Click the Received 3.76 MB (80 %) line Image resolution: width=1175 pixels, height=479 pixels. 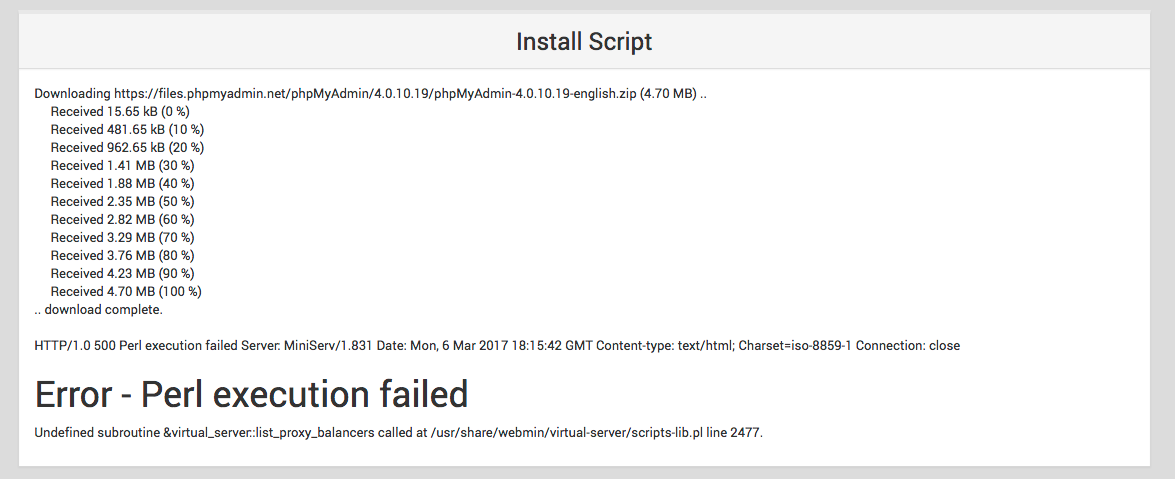[122, 256]
